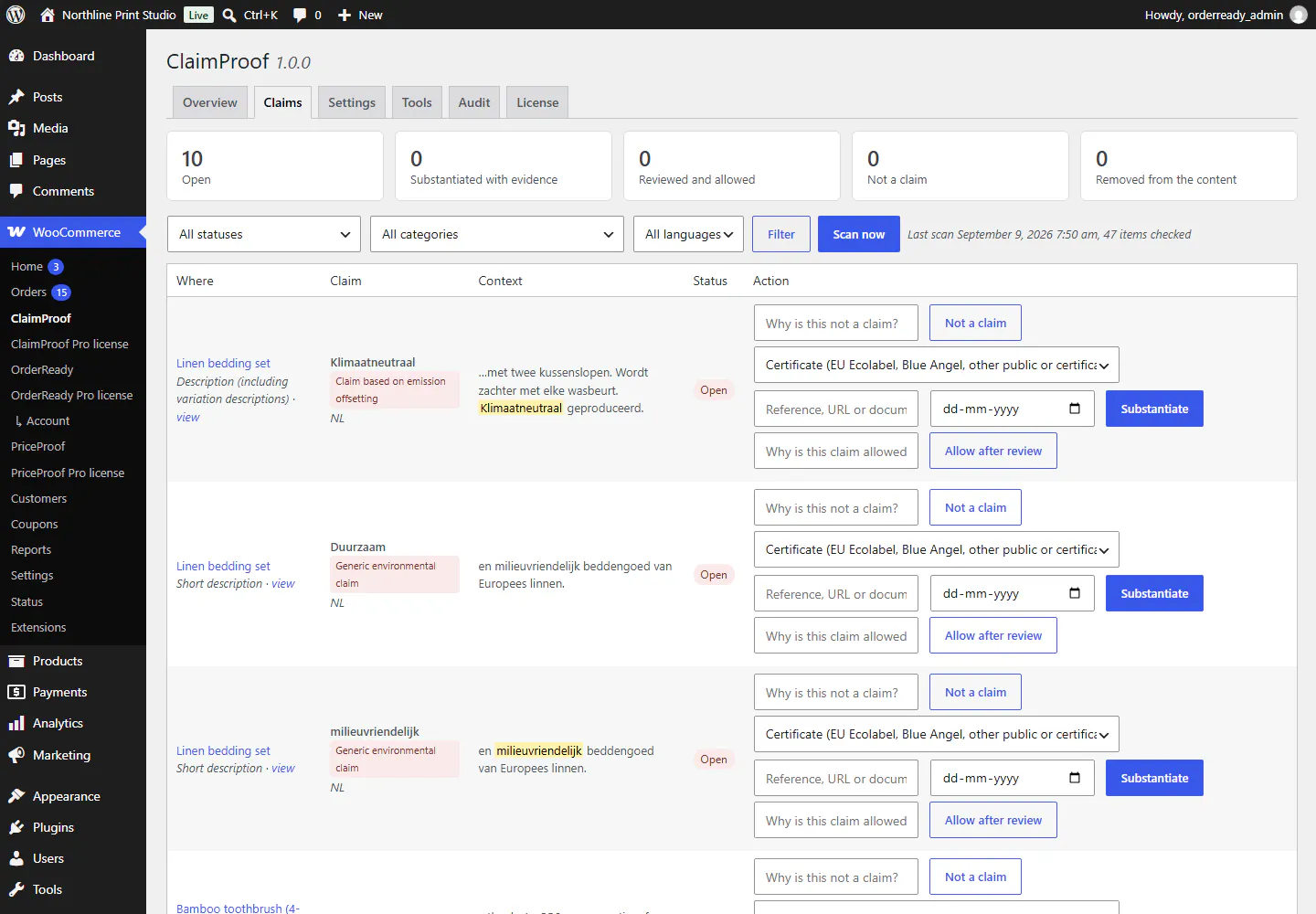Screen dimensions: 1316x914
Task: Open the date picker for Duurzaam claim
Action: [1075, 593]
